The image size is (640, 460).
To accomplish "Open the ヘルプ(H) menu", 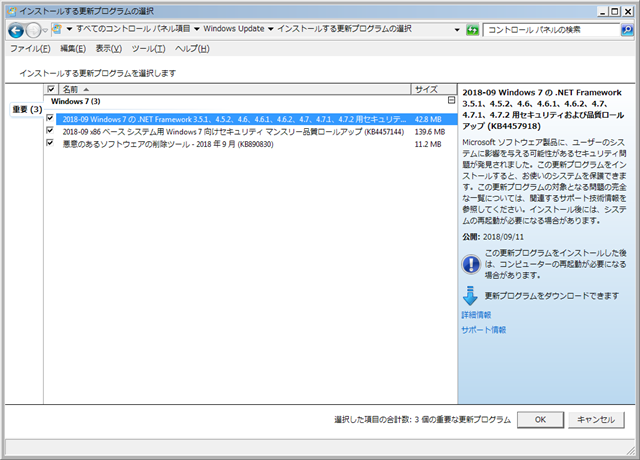I will [192, 49].
